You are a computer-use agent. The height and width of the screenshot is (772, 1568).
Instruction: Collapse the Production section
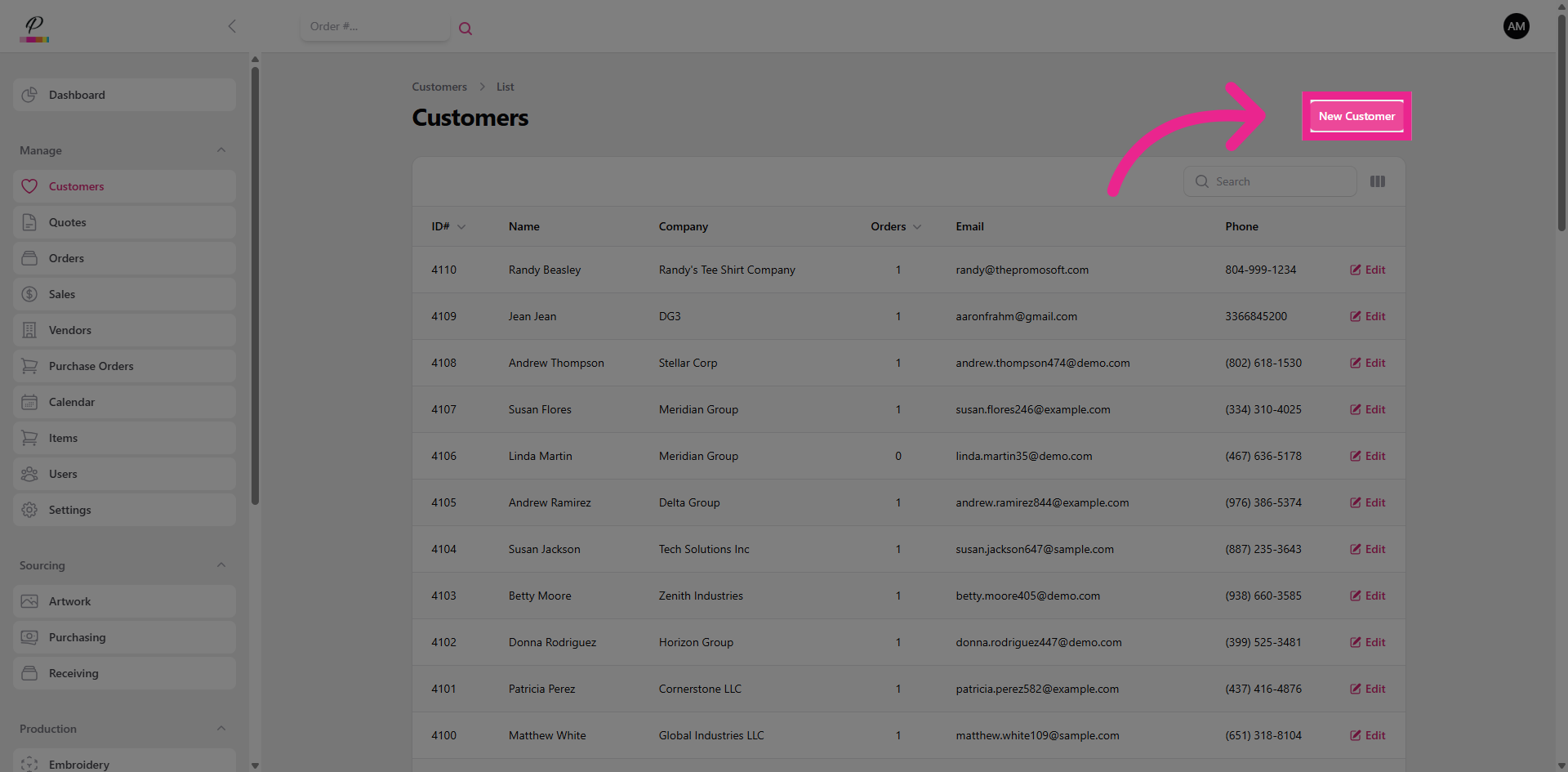tap(221, 729)
